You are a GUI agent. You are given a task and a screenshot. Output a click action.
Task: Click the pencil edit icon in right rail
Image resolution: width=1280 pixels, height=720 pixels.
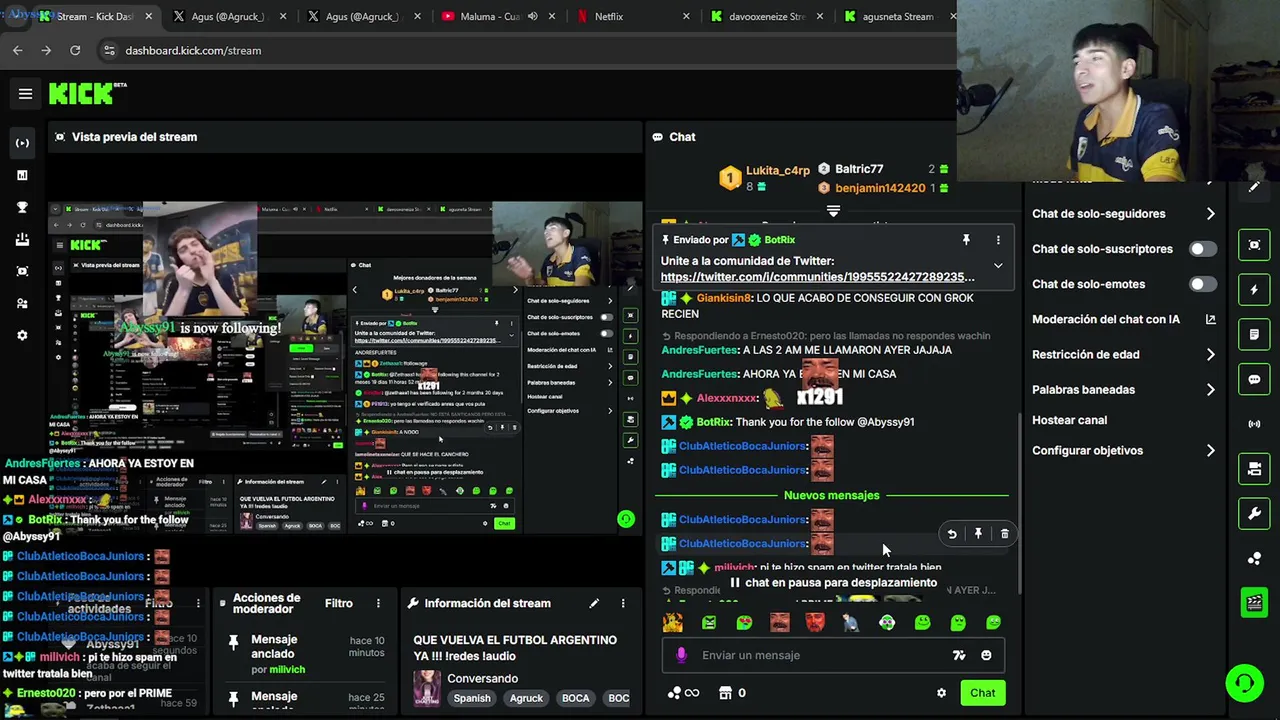(x=1254, y=186)
